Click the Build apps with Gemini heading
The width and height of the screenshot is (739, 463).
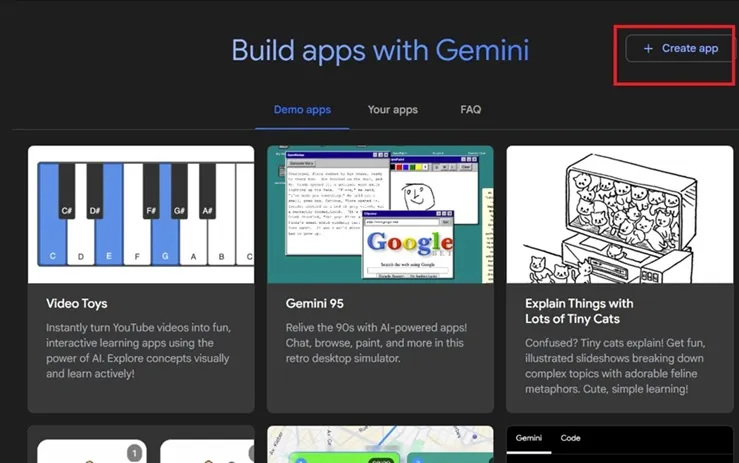click(380, 50)
